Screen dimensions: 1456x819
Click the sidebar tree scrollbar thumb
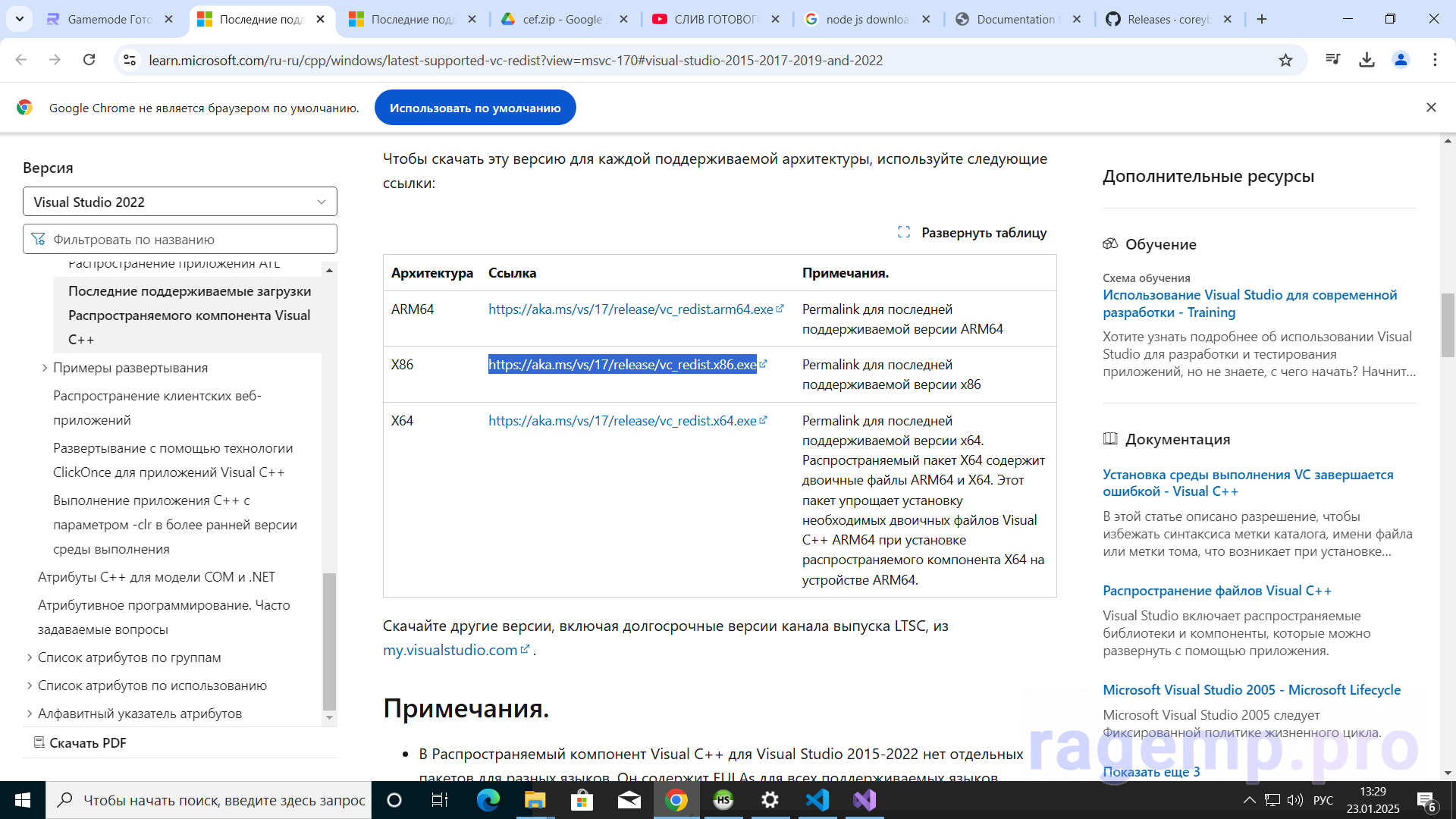329,641
